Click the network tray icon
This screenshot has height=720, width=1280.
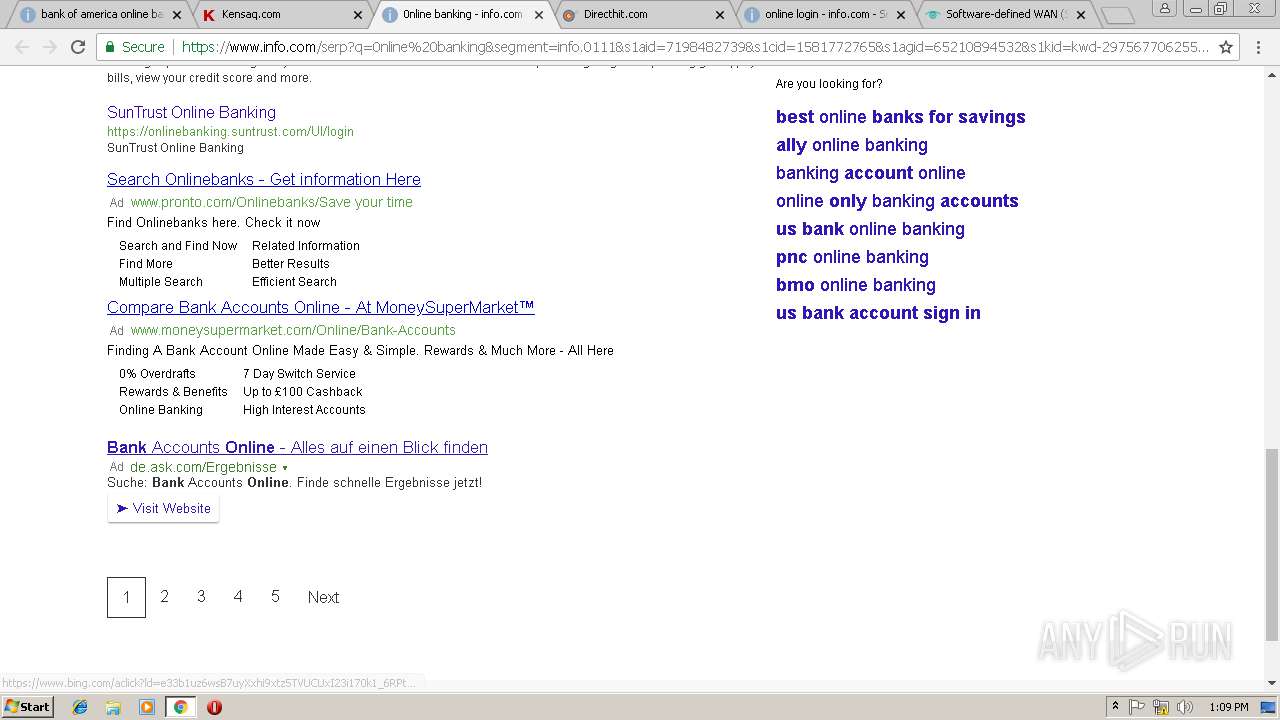tap(1161, 707)
